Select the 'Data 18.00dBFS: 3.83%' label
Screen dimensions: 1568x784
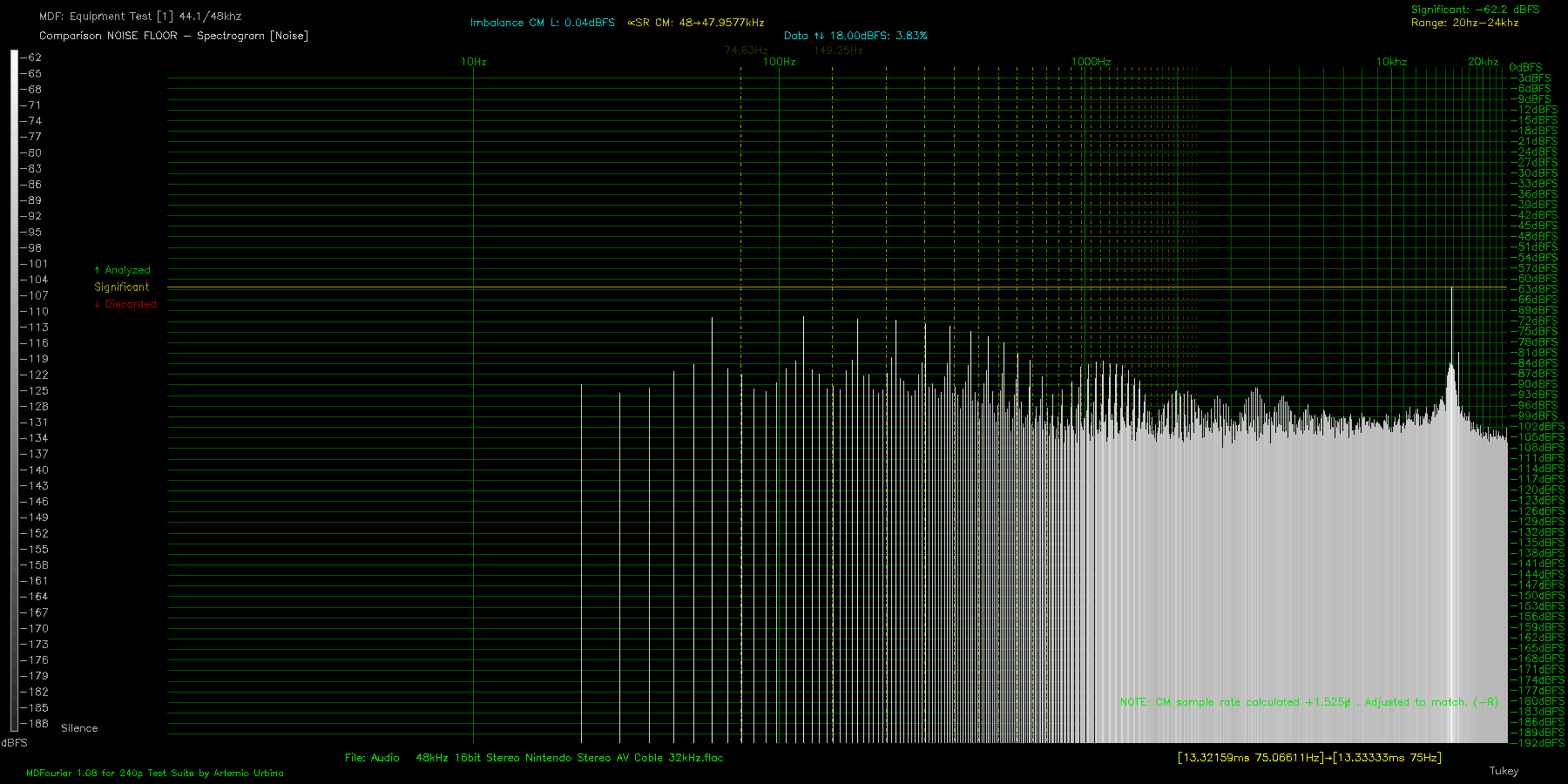(x=855, y=36)
